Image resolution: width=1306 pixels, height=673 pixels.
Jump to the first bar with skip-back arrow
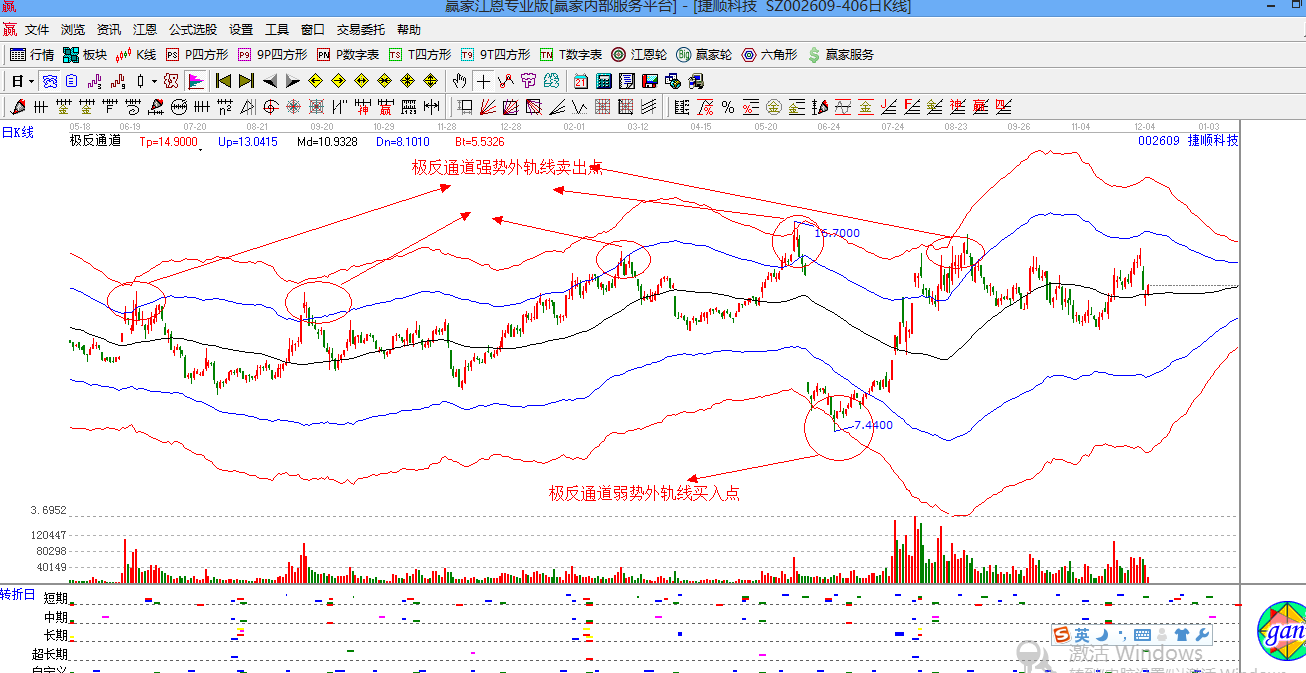(222, 81)
